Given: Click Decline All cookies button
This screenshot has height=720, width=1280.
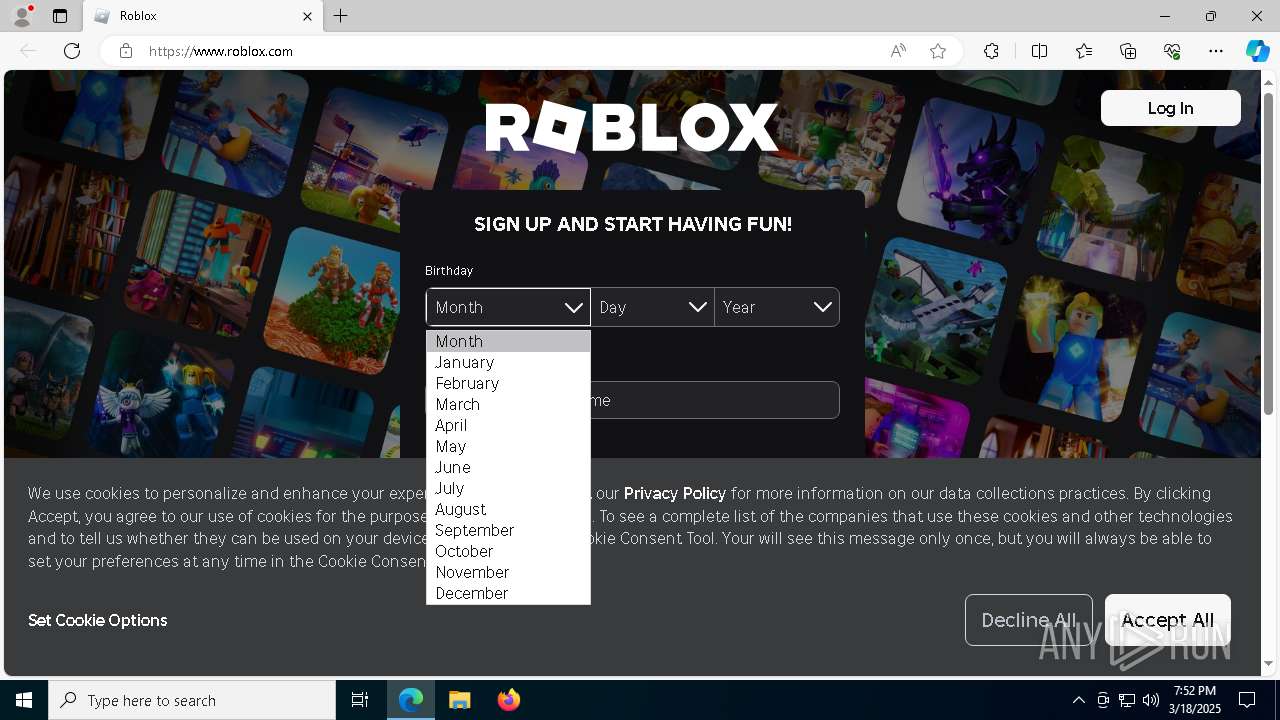Looking at the screenshot, I should [x=1028, y=620].
